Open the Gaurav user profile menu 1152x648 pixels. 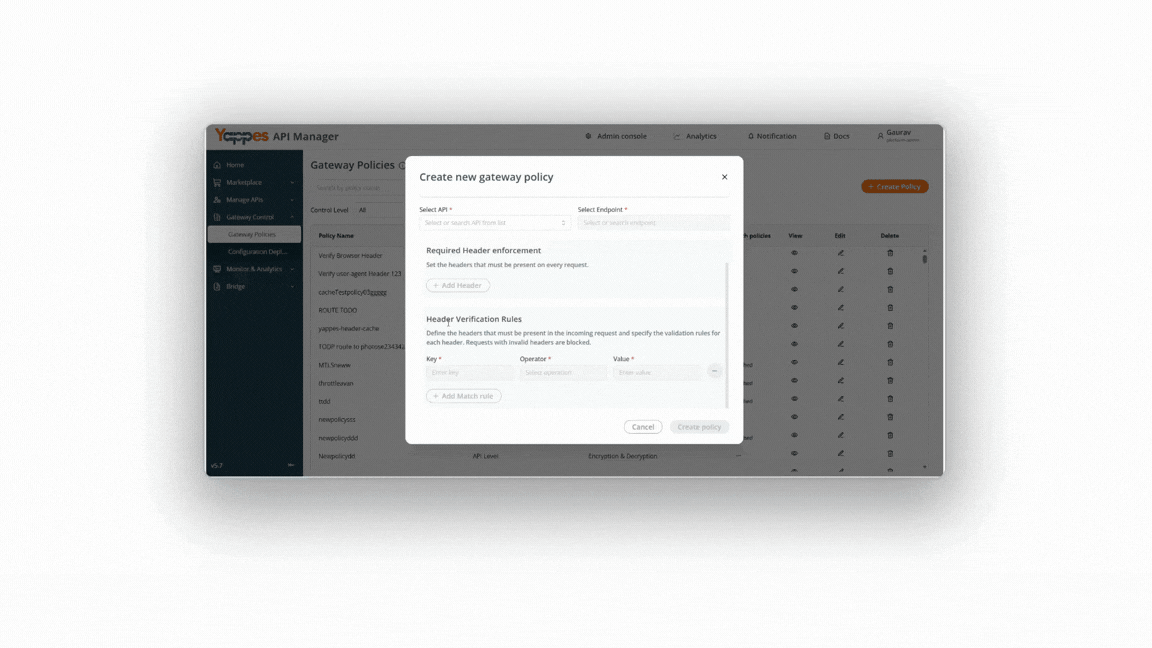(898, 136)
